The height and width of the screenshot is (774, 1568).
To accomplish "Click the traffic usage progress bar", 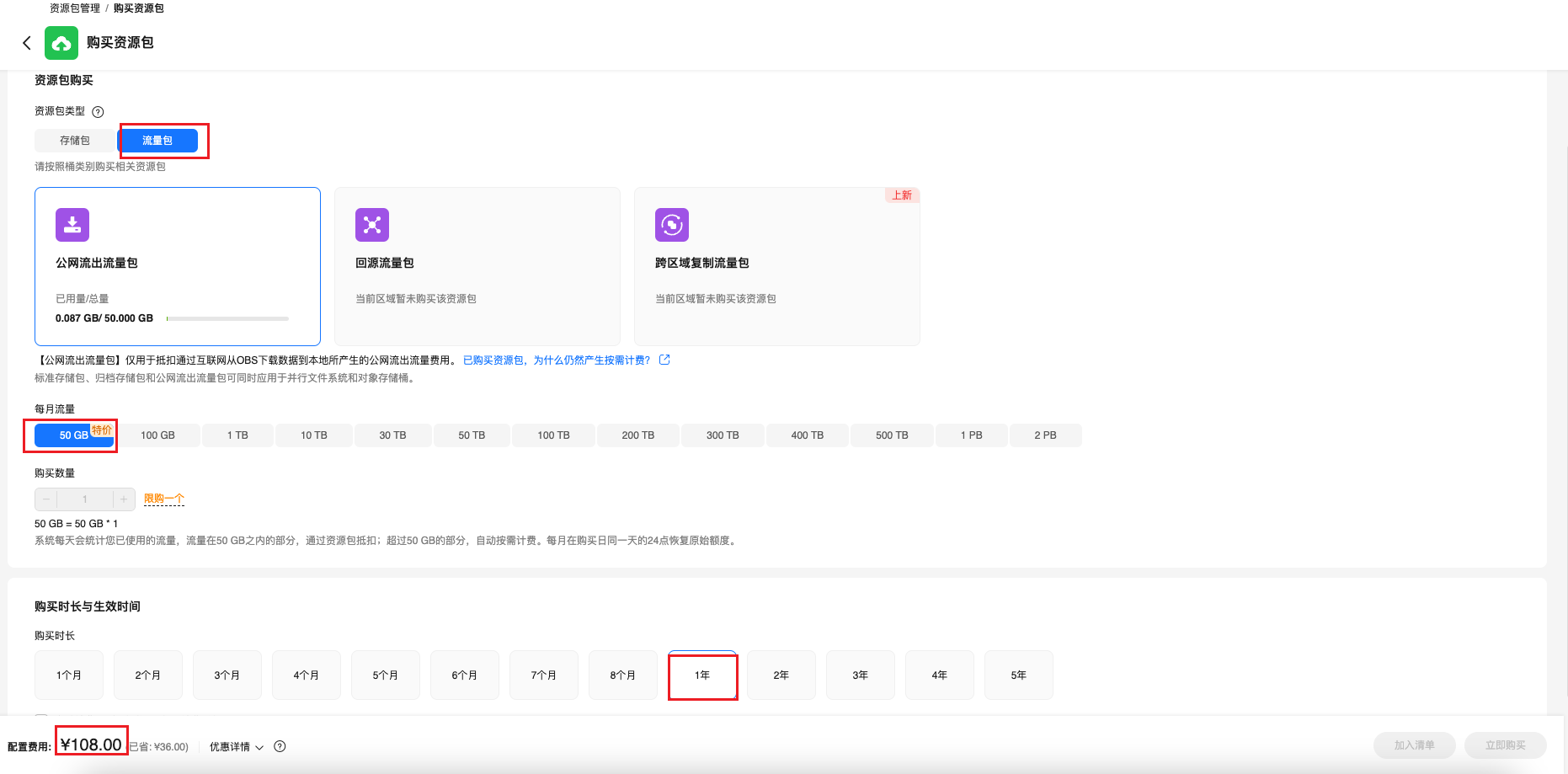I will (x=227, y=318).
